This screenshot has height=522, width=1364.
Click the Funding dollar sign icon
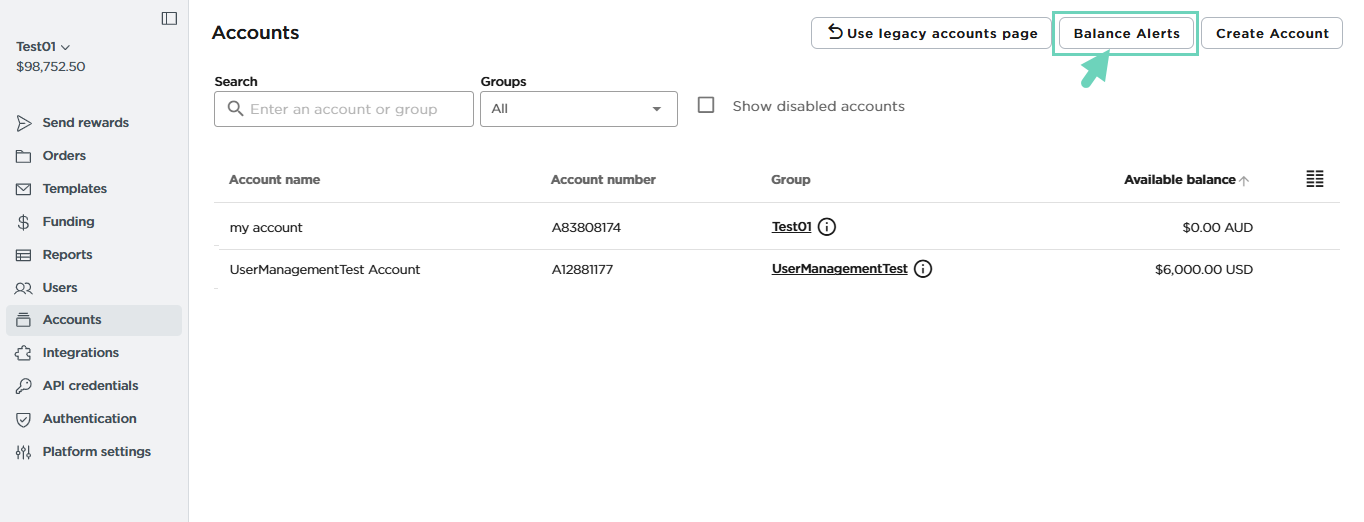(23, 222)
